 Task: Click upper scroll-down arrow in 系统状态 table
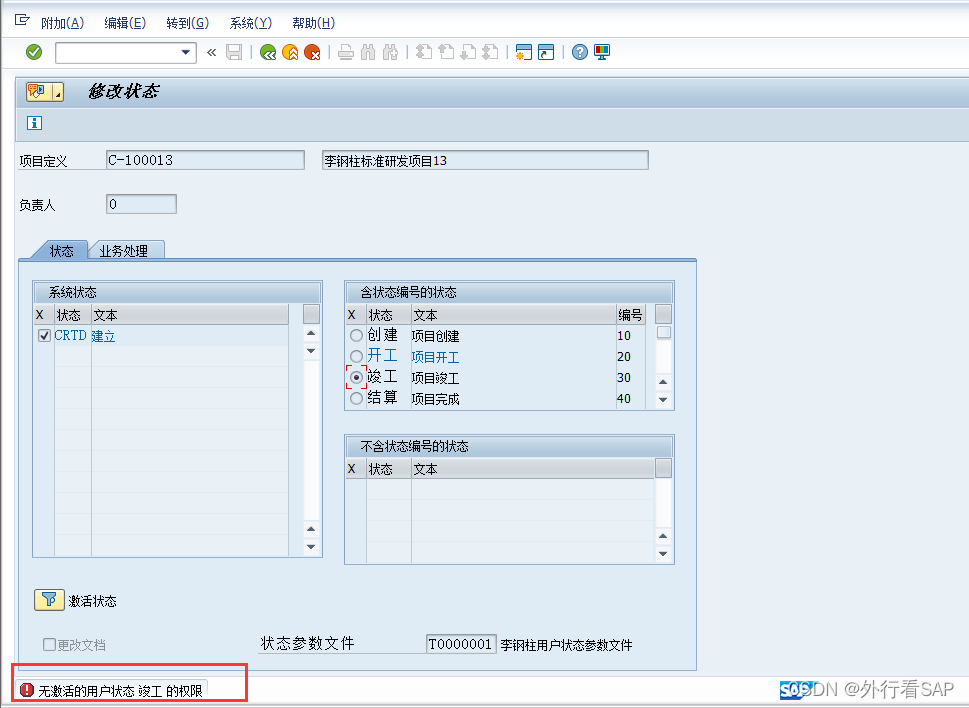(311, 351)
